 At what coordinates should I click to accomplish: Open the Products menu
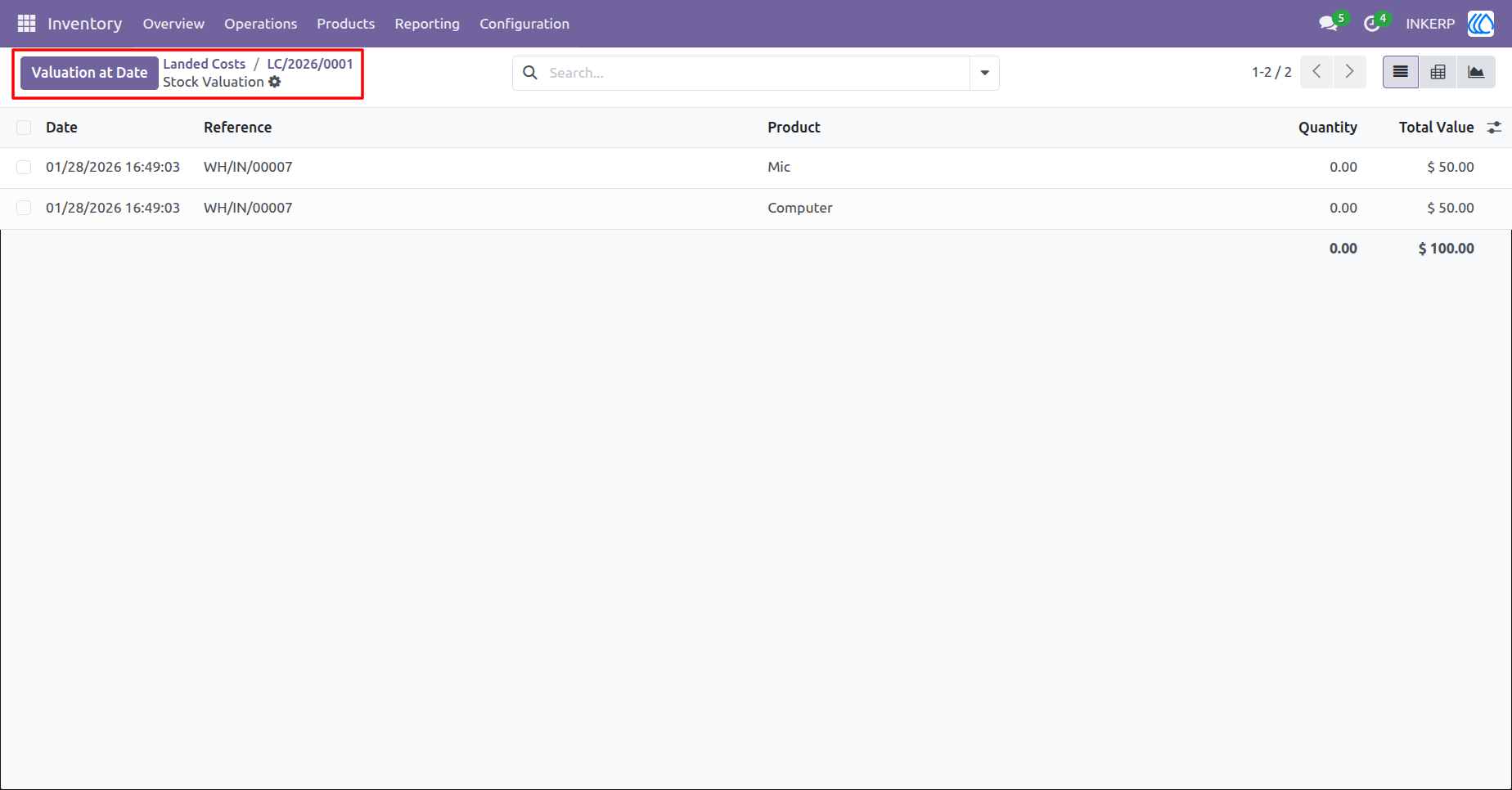pos(345,24)
